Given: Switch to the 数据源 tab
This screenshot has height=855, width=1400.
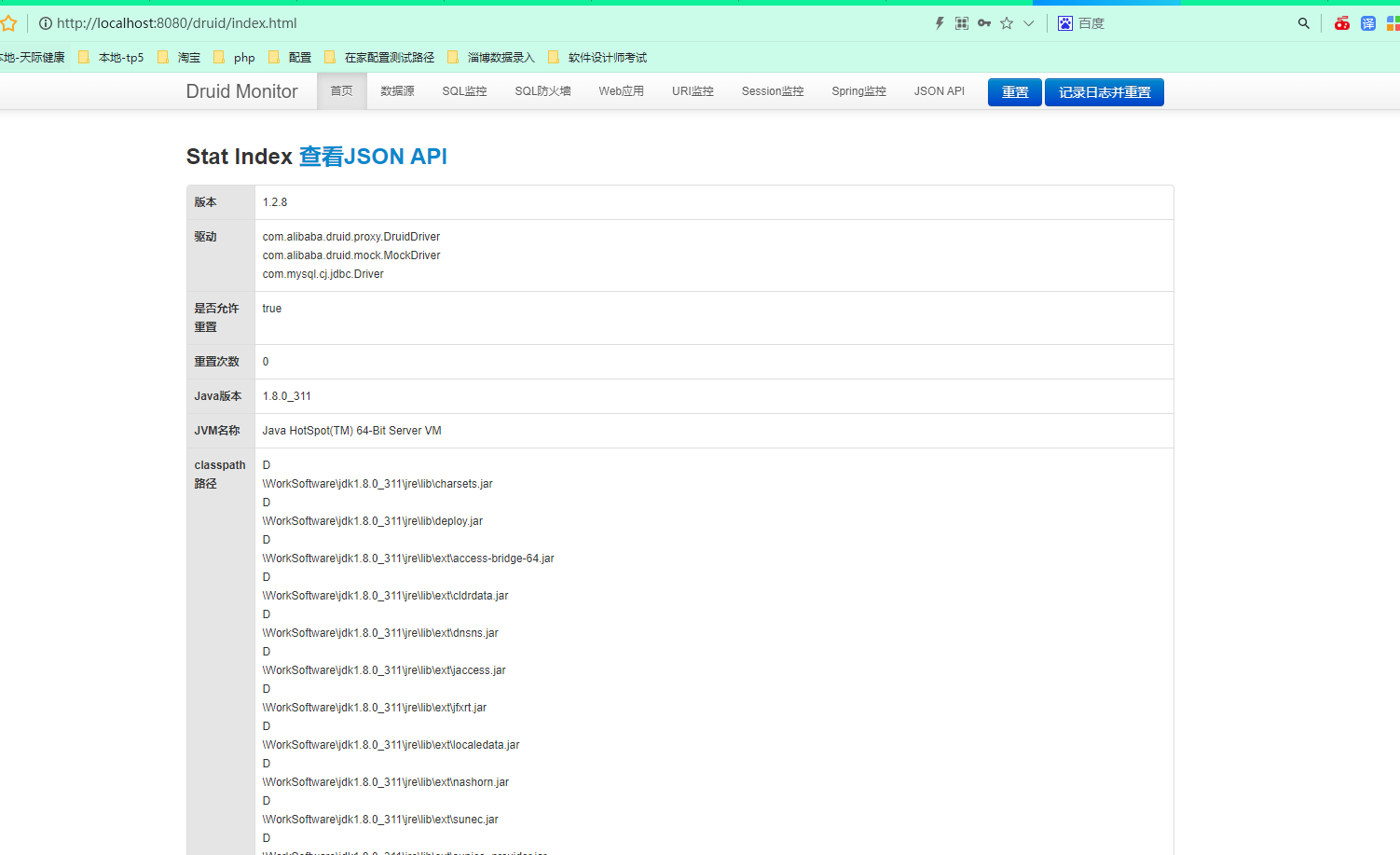Looking at the screenshot, I should [x=398, y=91].
